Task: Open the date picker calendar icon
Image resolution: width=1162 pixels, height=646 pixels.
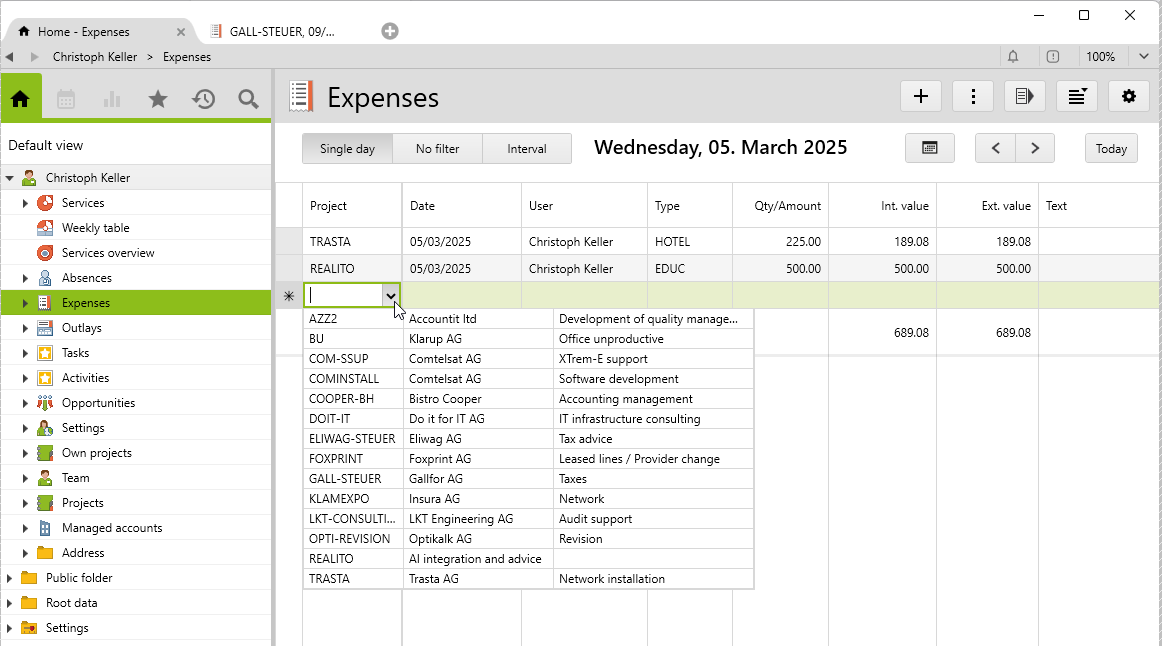Action: [x=930, y=148]
